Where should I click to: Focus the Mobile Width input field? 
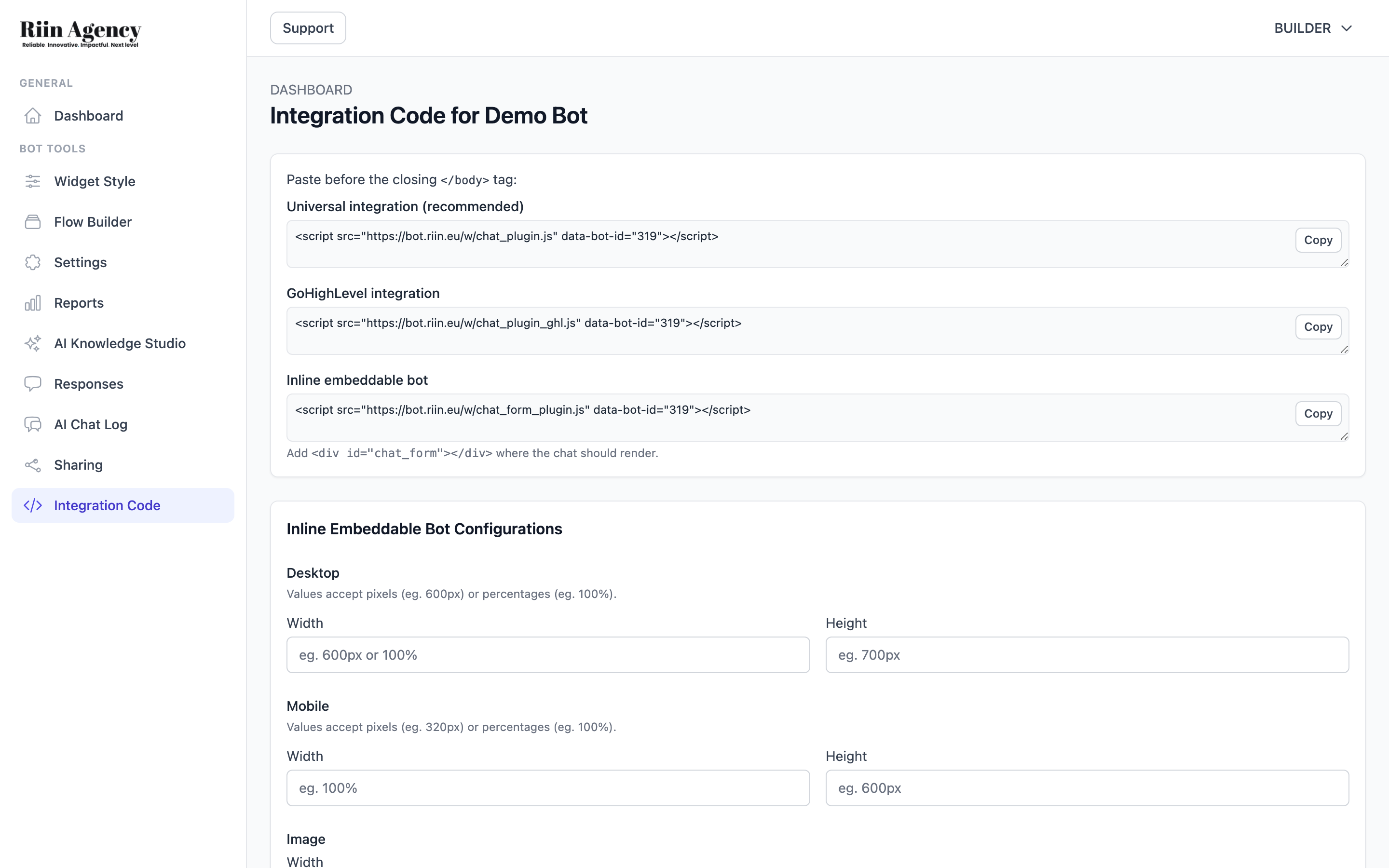click(x=548, y=788)
